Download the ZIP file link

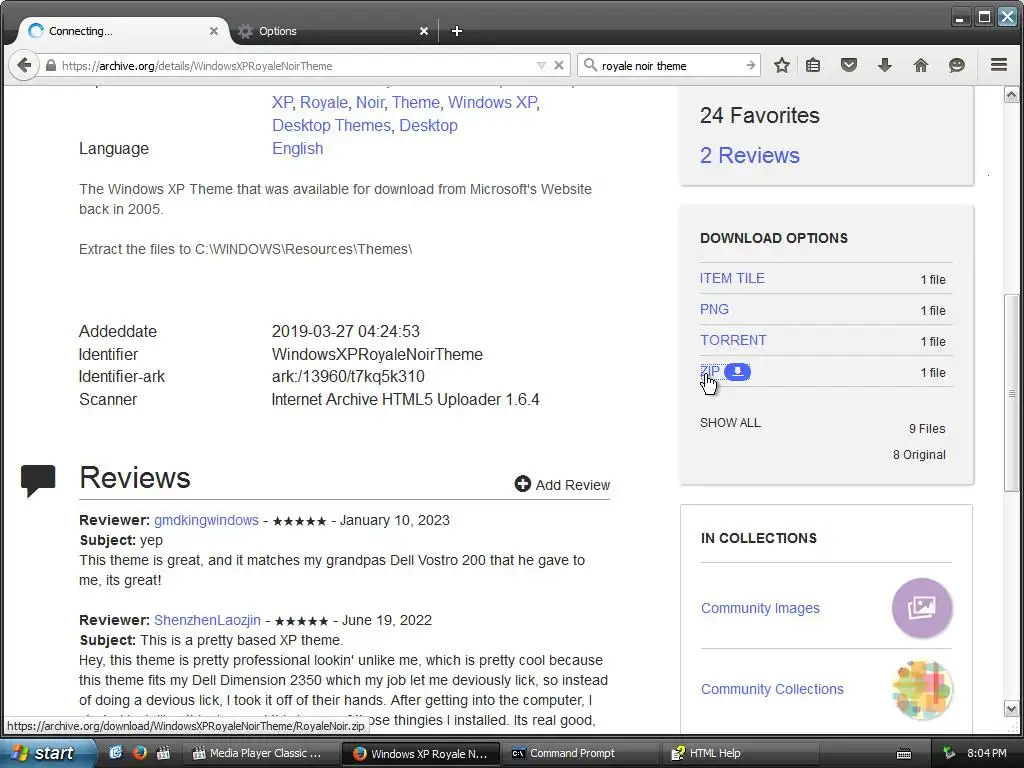pos(710,372)
